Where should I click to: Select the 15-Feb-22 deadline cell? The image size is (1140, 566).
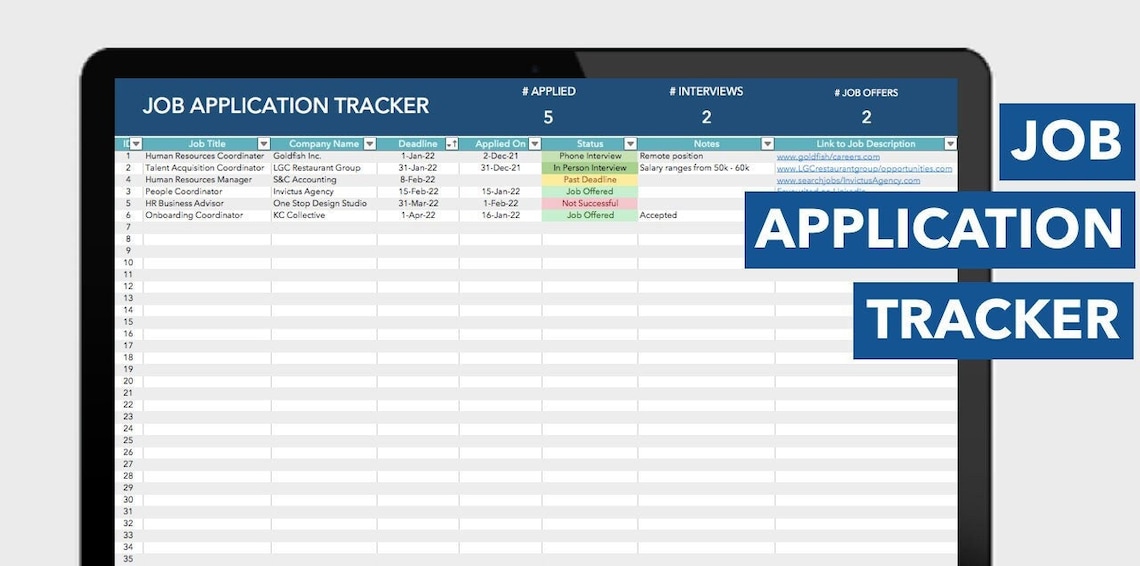point(418,191)
